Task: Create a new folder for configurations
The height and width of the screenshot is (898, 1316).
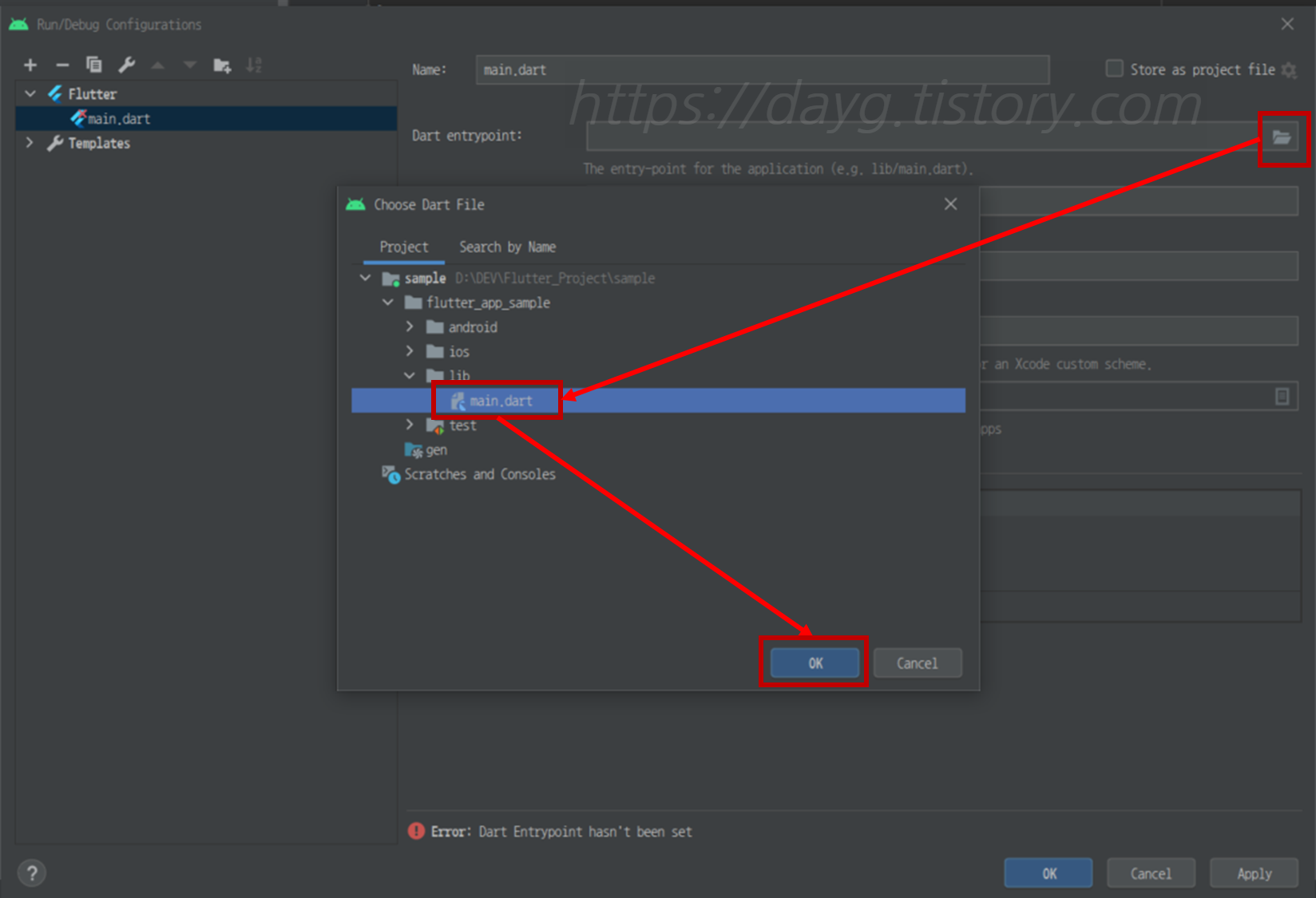Action: tap(222, 65)
